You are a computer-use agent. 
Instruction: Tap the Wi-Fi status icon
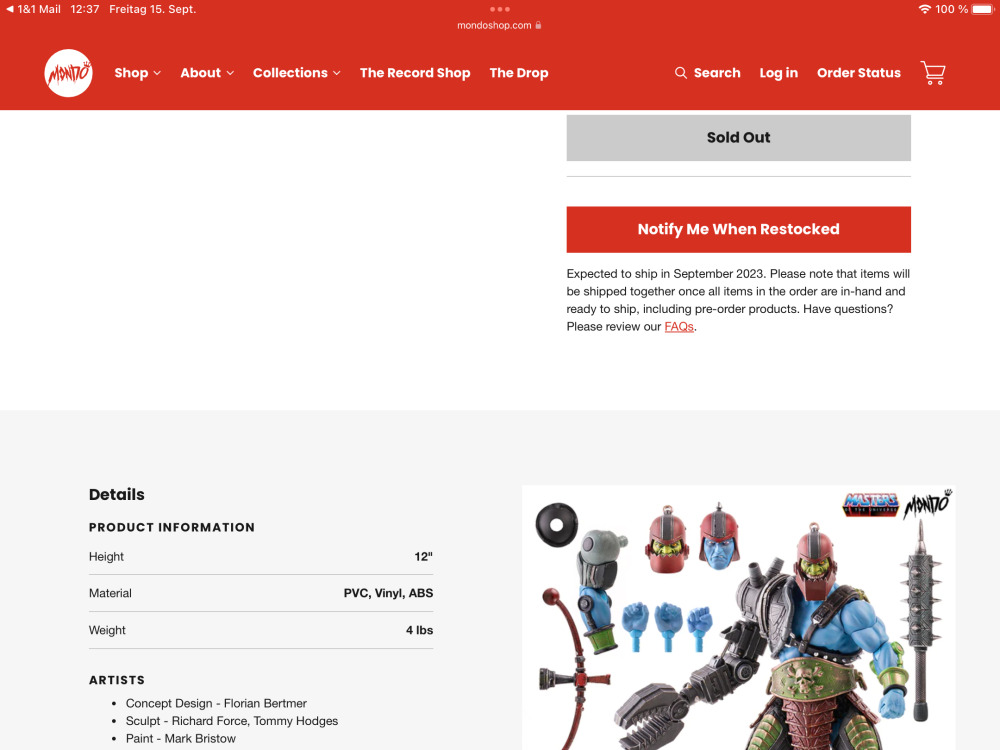924,9
